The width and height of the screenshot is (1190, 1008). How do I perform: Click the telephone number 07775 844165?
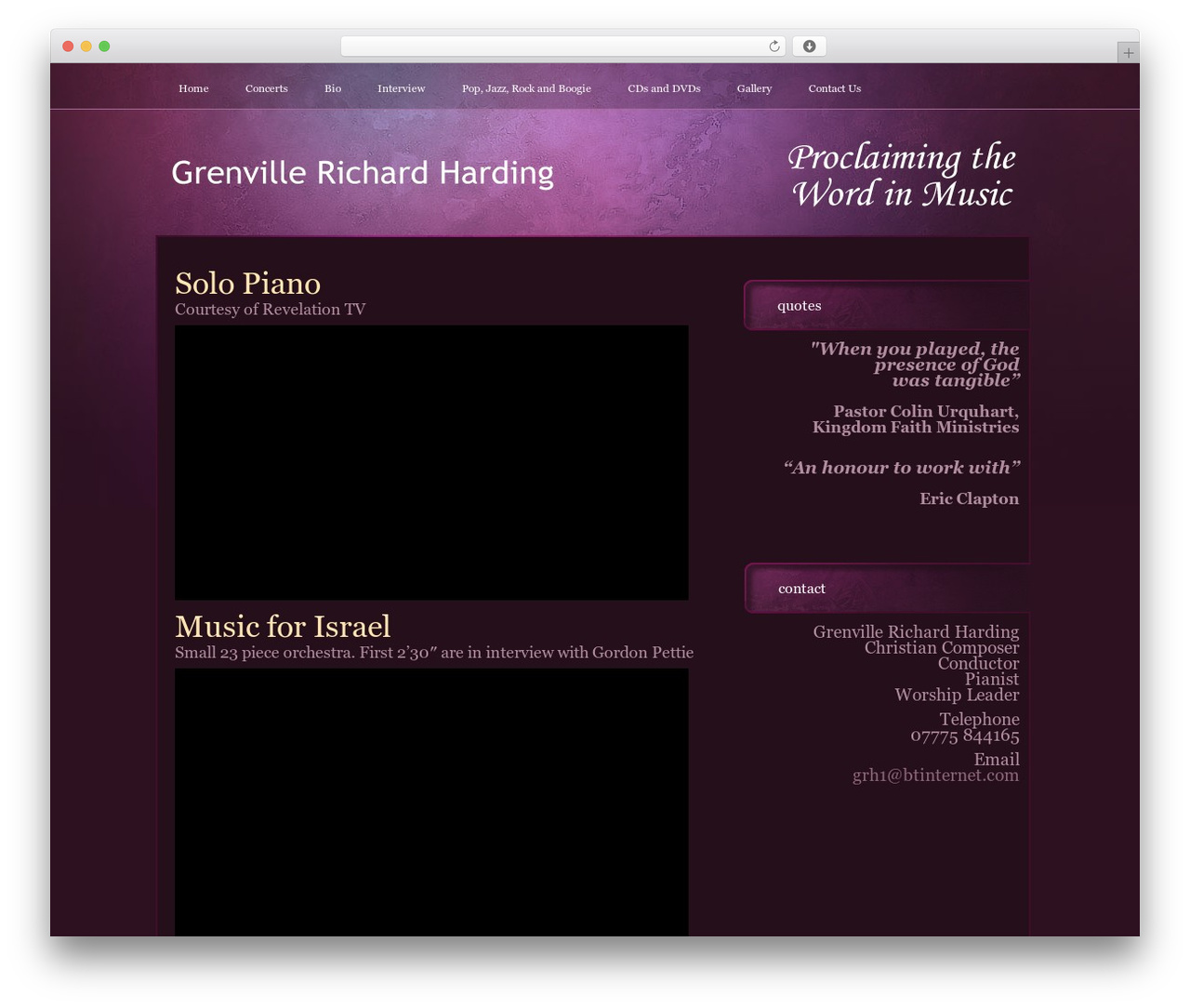click(965, 736)
